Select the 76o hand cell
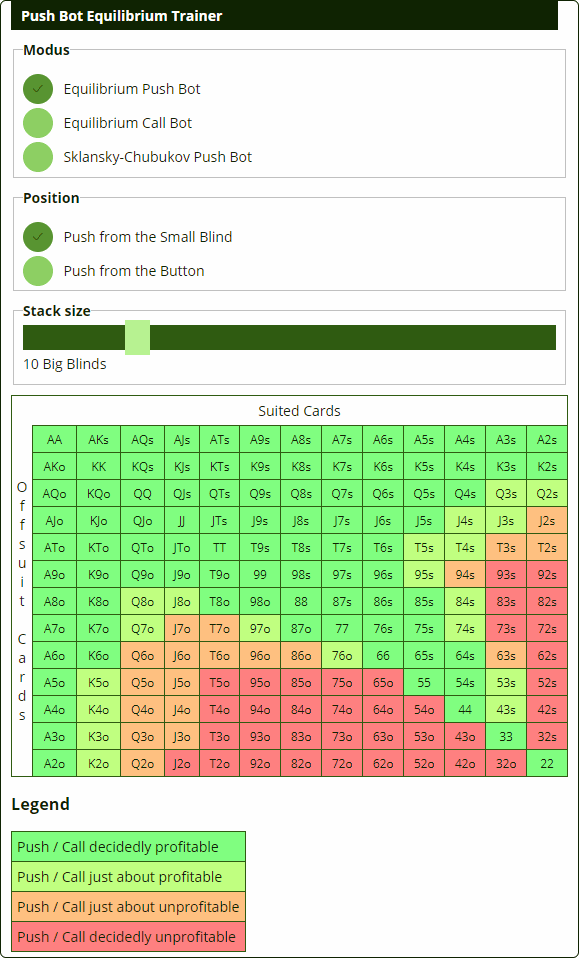This screenshot has width=579, height=958. 342,656
